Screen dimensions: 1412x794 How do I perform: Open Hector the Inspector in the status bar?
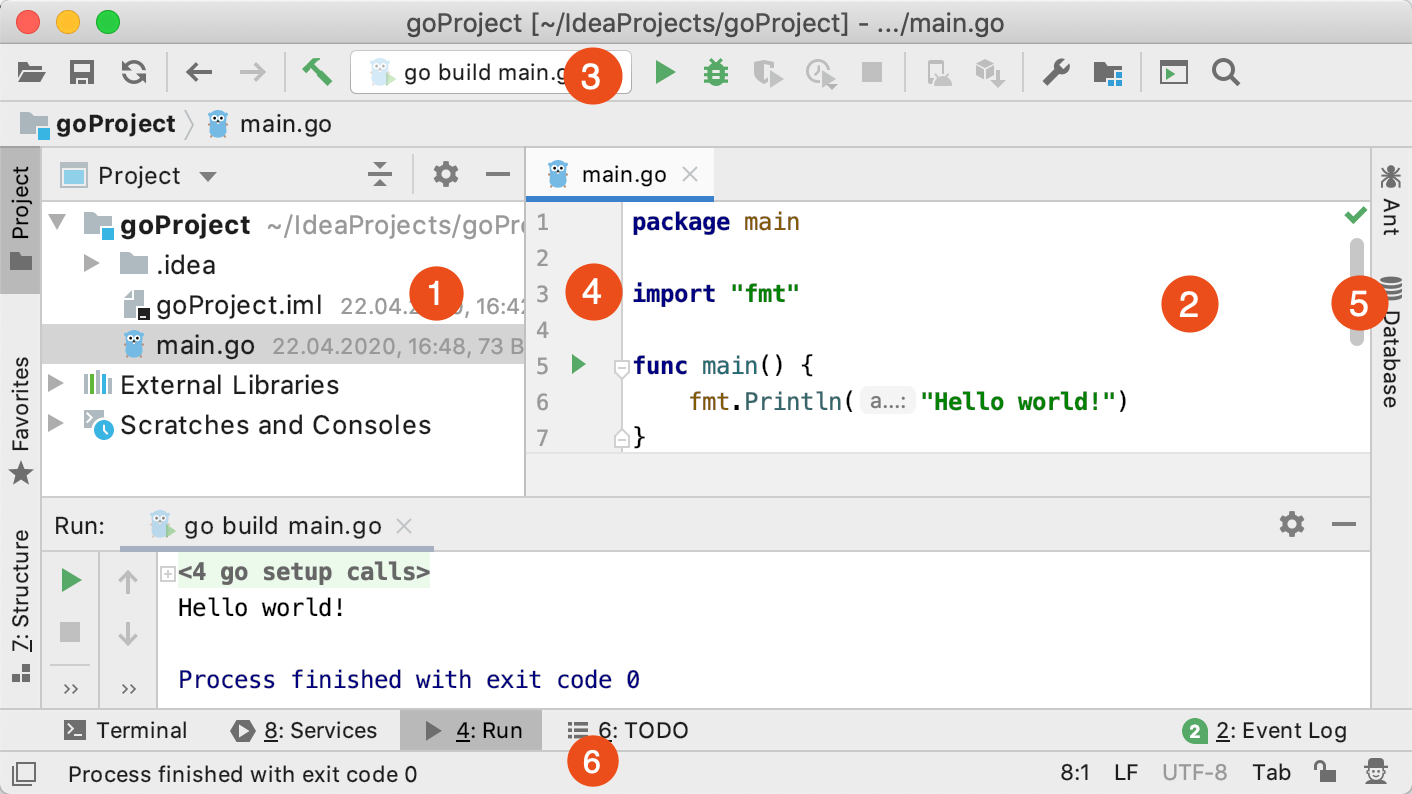tap(1371, 772)
